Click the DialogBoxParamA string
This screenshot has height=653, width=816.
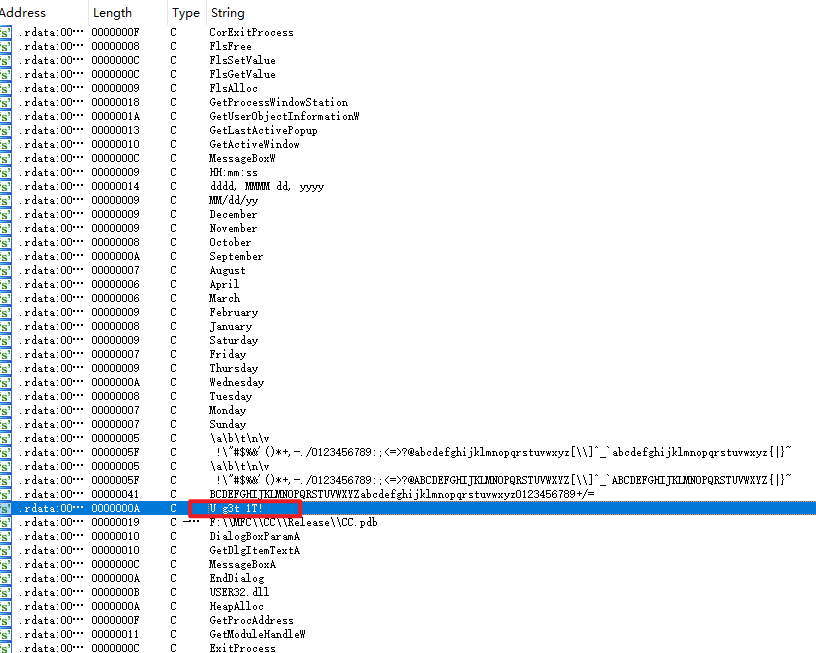pyautogui.click(x=254, y=536)
